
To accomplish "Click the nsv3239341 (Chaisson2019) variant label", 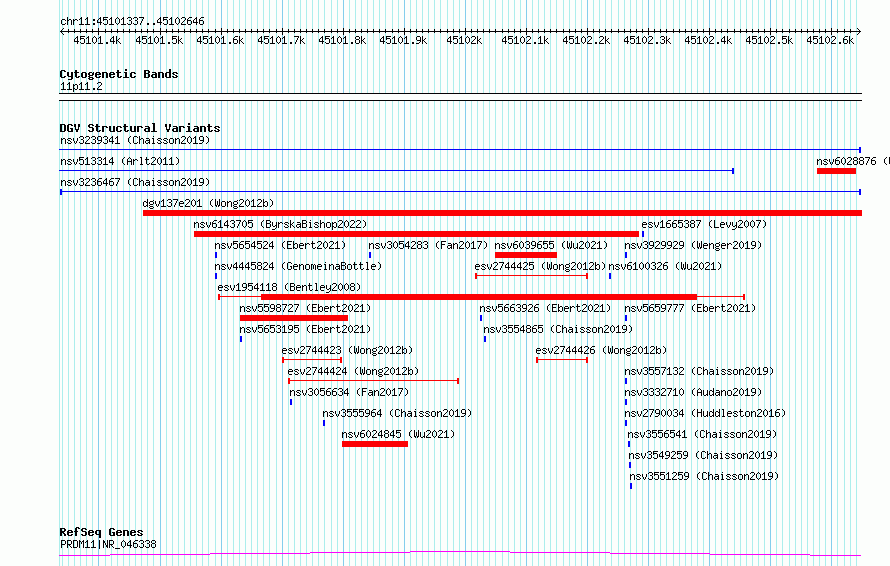I will [x=135, y=140].
